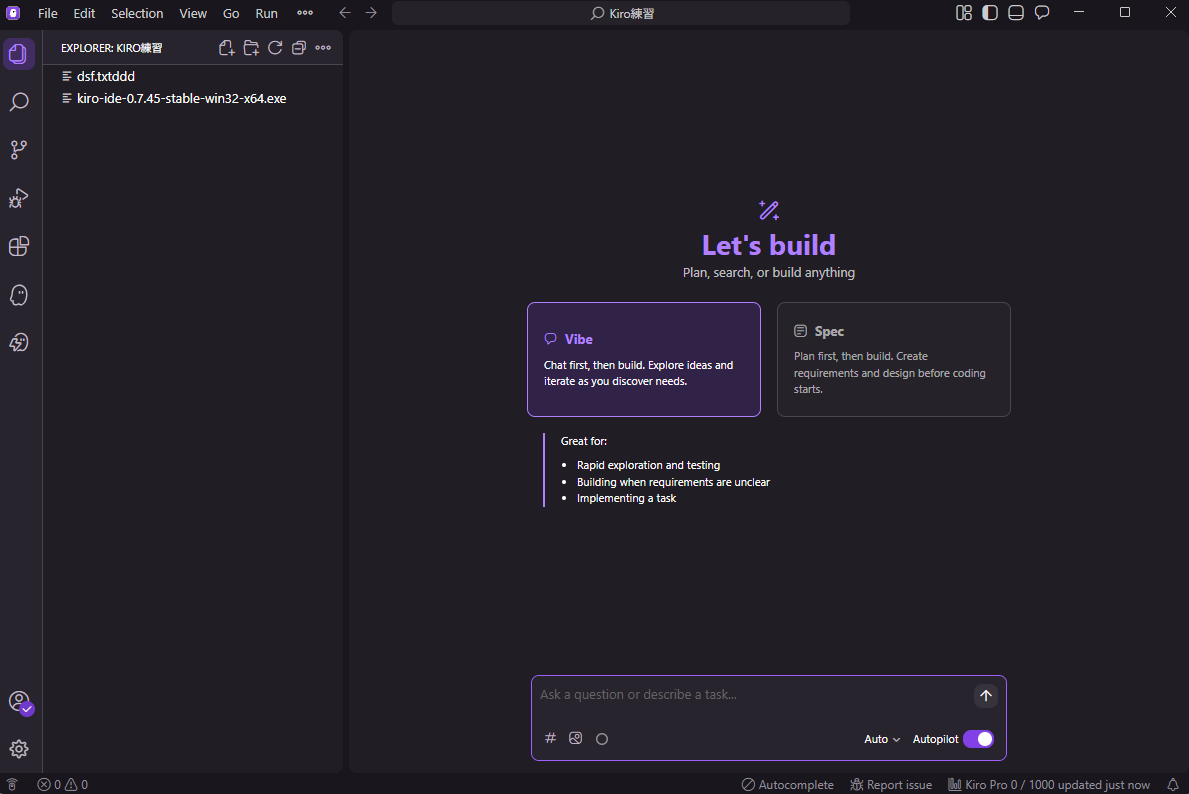Viewport: 1189px width, 794px height.
Task: Click the New File icon in Explorer
Action: point(227,48)
